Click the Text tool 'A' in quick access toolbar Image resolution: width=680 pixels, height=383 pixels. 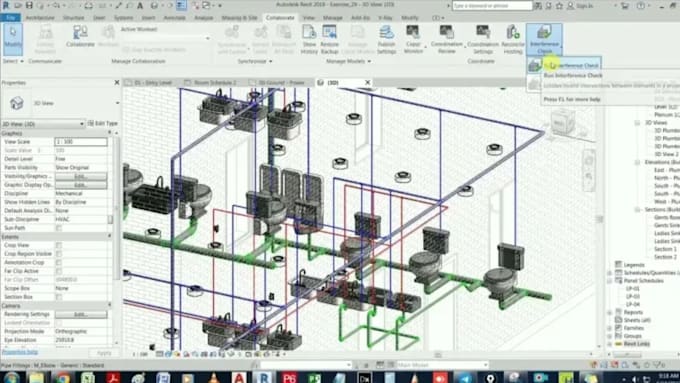pyautogui.click(x=140, y=6)
